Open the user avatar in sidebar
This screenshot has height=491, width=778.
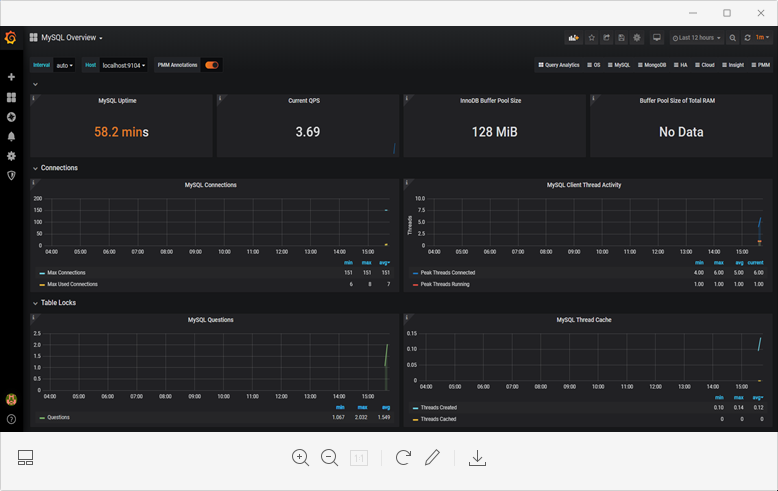11,399
